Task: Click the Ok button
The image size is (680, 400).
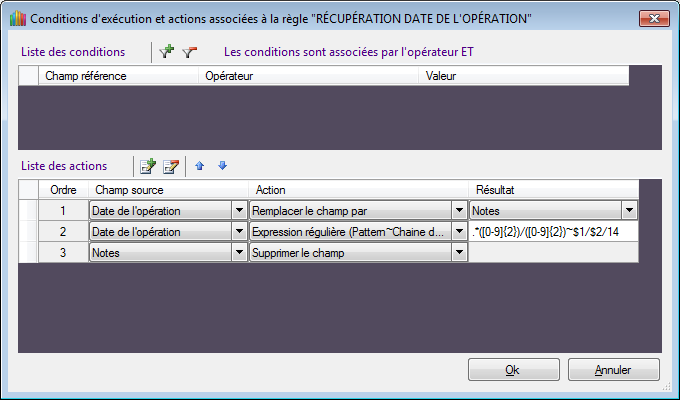Action: [x=513, y=370]
